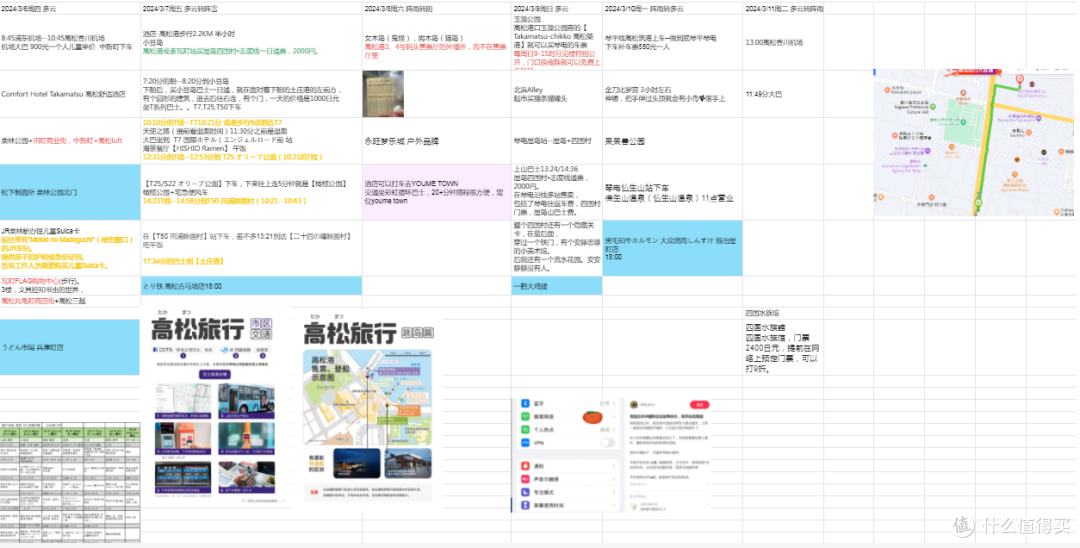Select the 玉藻公园 Takamatsu-chikko cell
The image size is (1080, 548).
pyautogui.click(x=557, y=42)
